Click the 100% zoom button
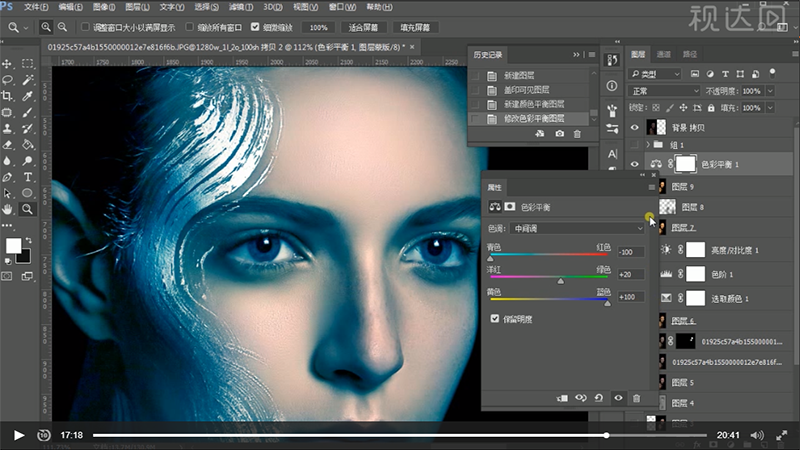Viewport: 800px width, 450px height. [318, 28]
